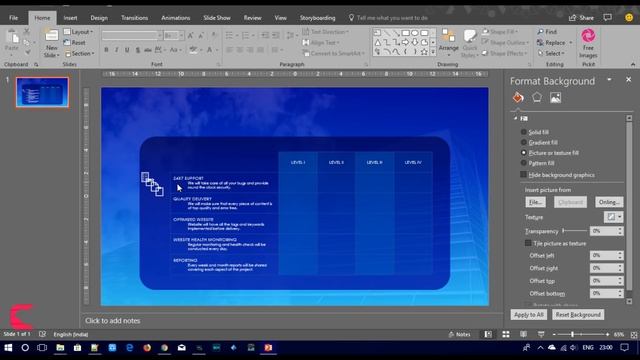Open Texture dropdown
This screenshot has height=360, width=640.
613,217
